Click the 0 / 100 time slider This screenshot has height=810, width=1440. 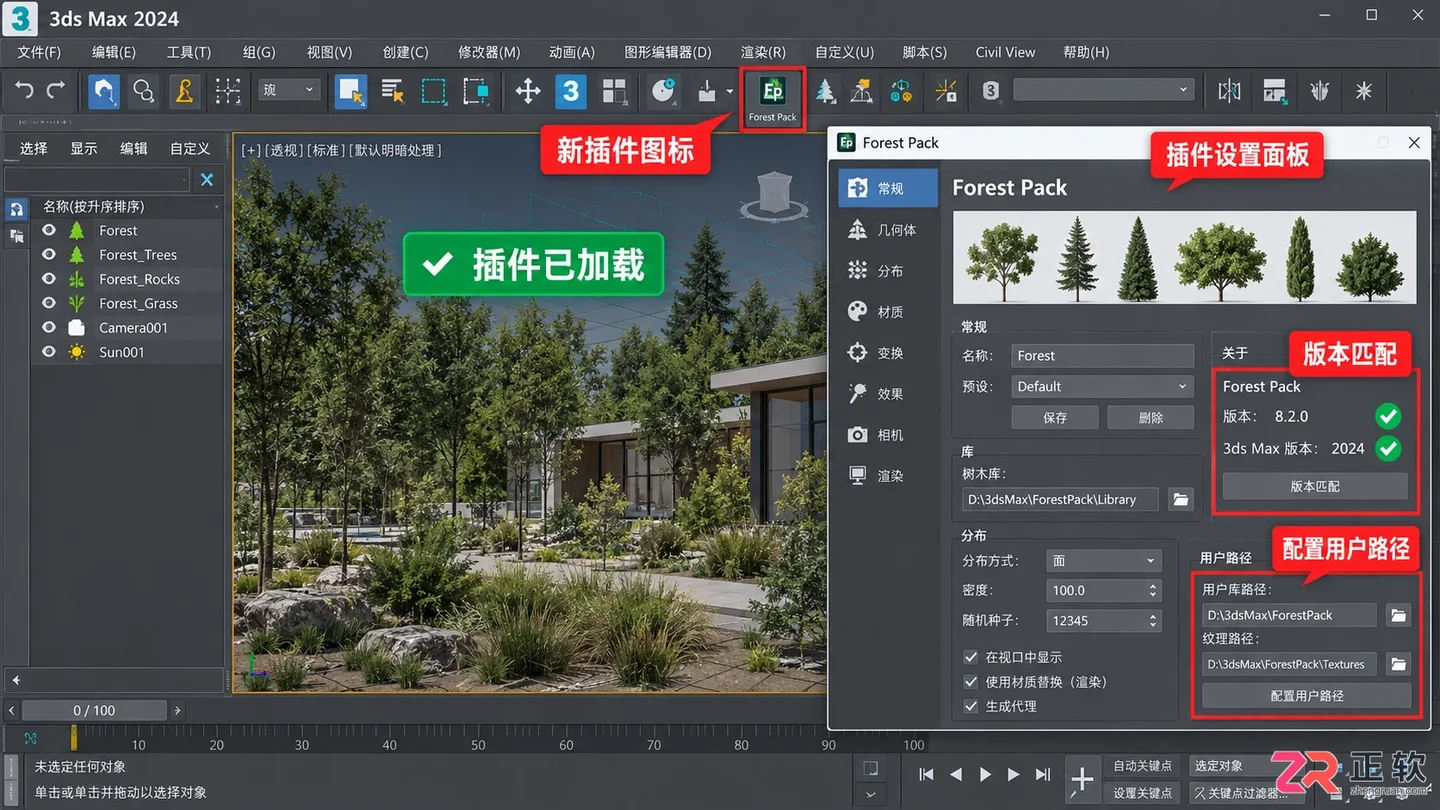point(94,710)
